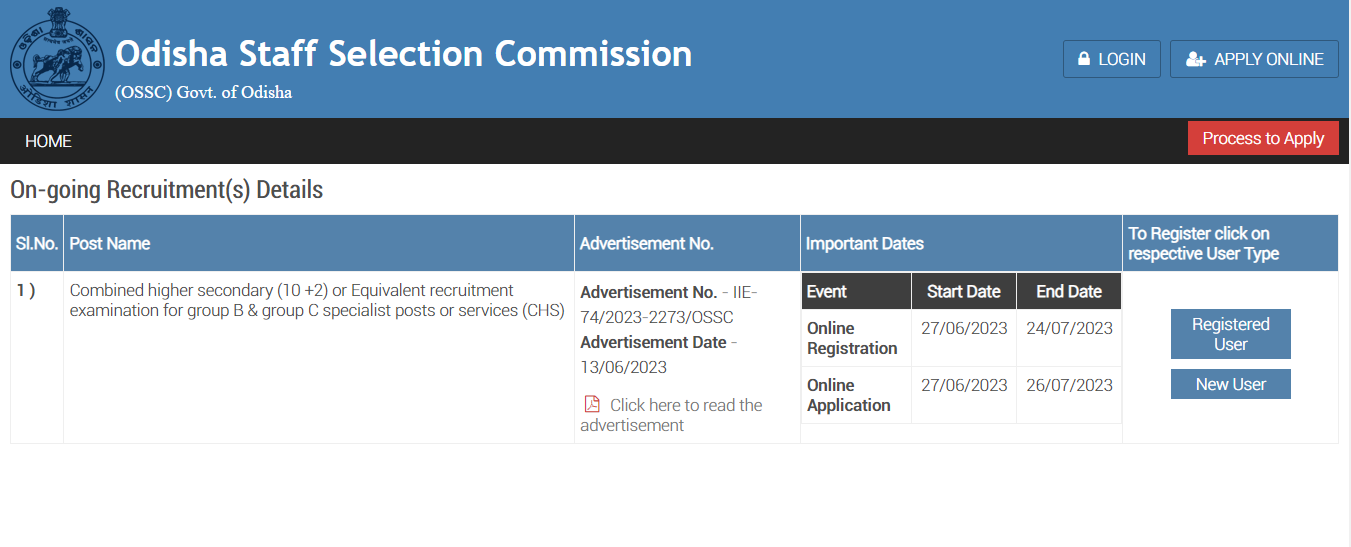Click the advertisement date 13/06/2023
This screenshot has height=547, width=1351.
click(623, 367)
